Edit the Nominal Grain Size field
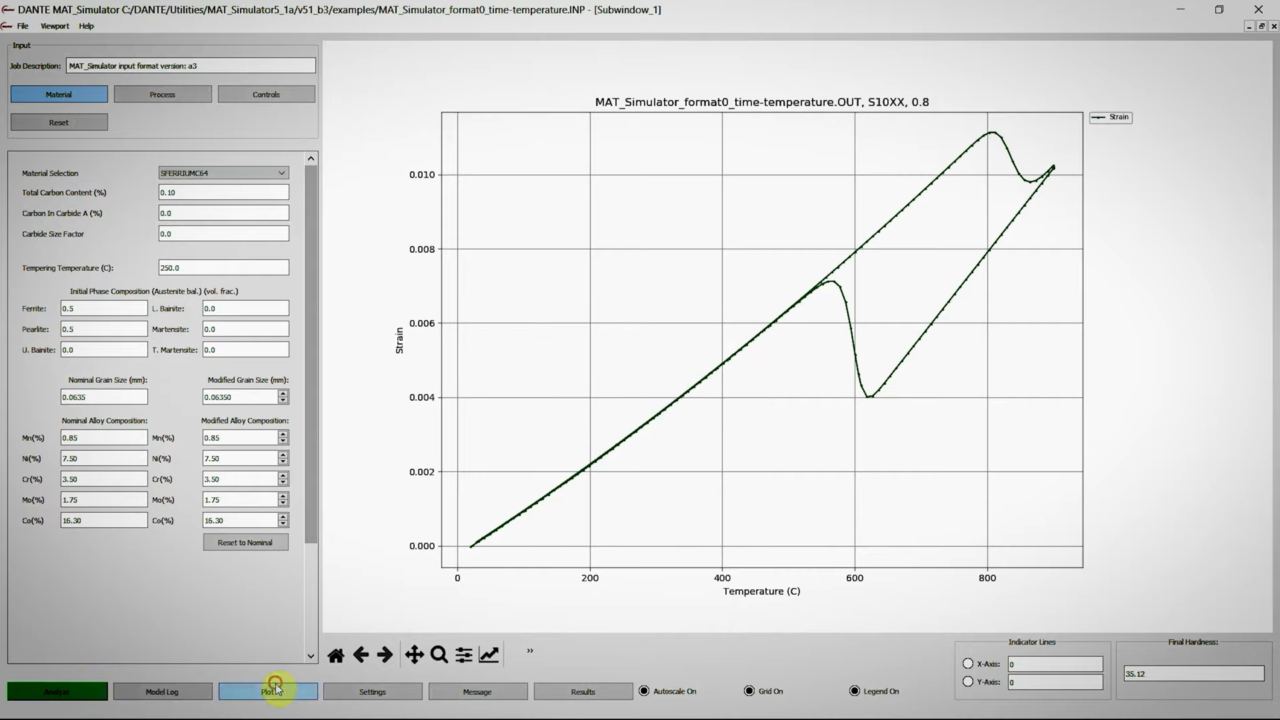 (x=104, y=397)
